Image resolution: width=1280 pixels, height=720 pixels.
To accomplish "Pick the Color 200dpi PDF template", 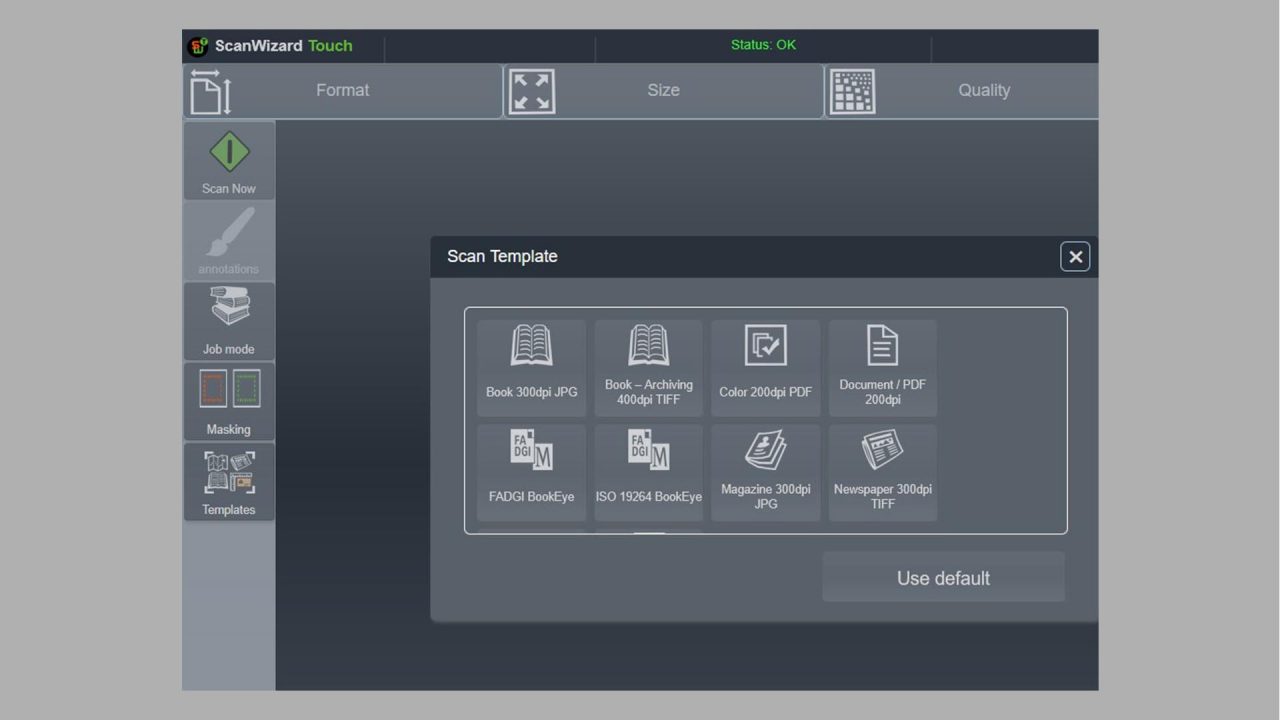I will tap(765, 367).
